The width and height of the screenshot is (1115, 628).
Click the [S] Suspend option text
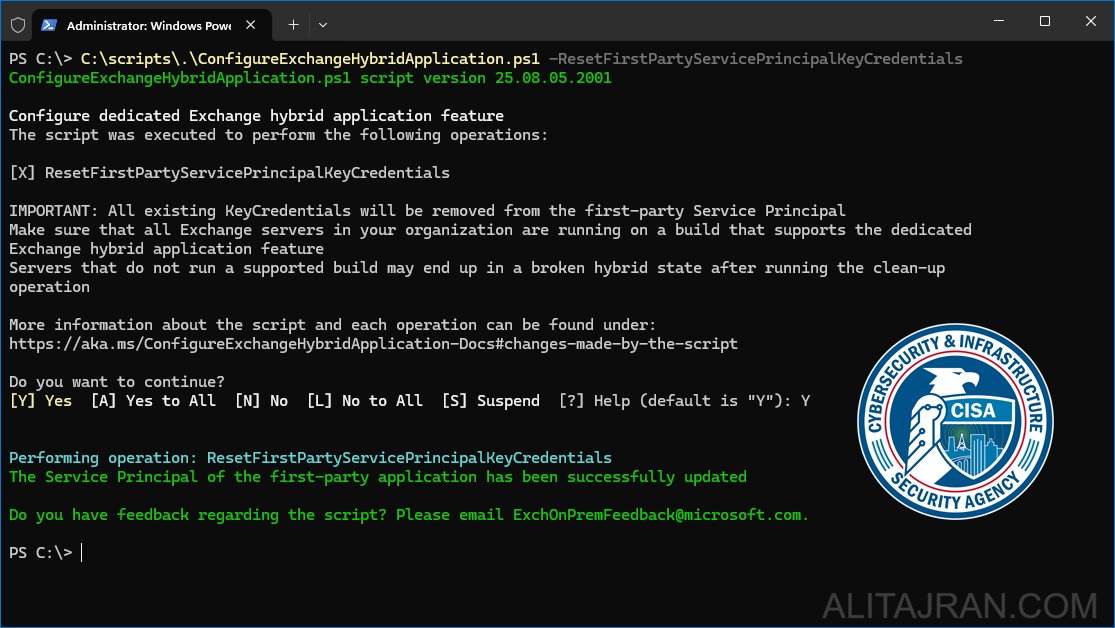click(491, 401)
